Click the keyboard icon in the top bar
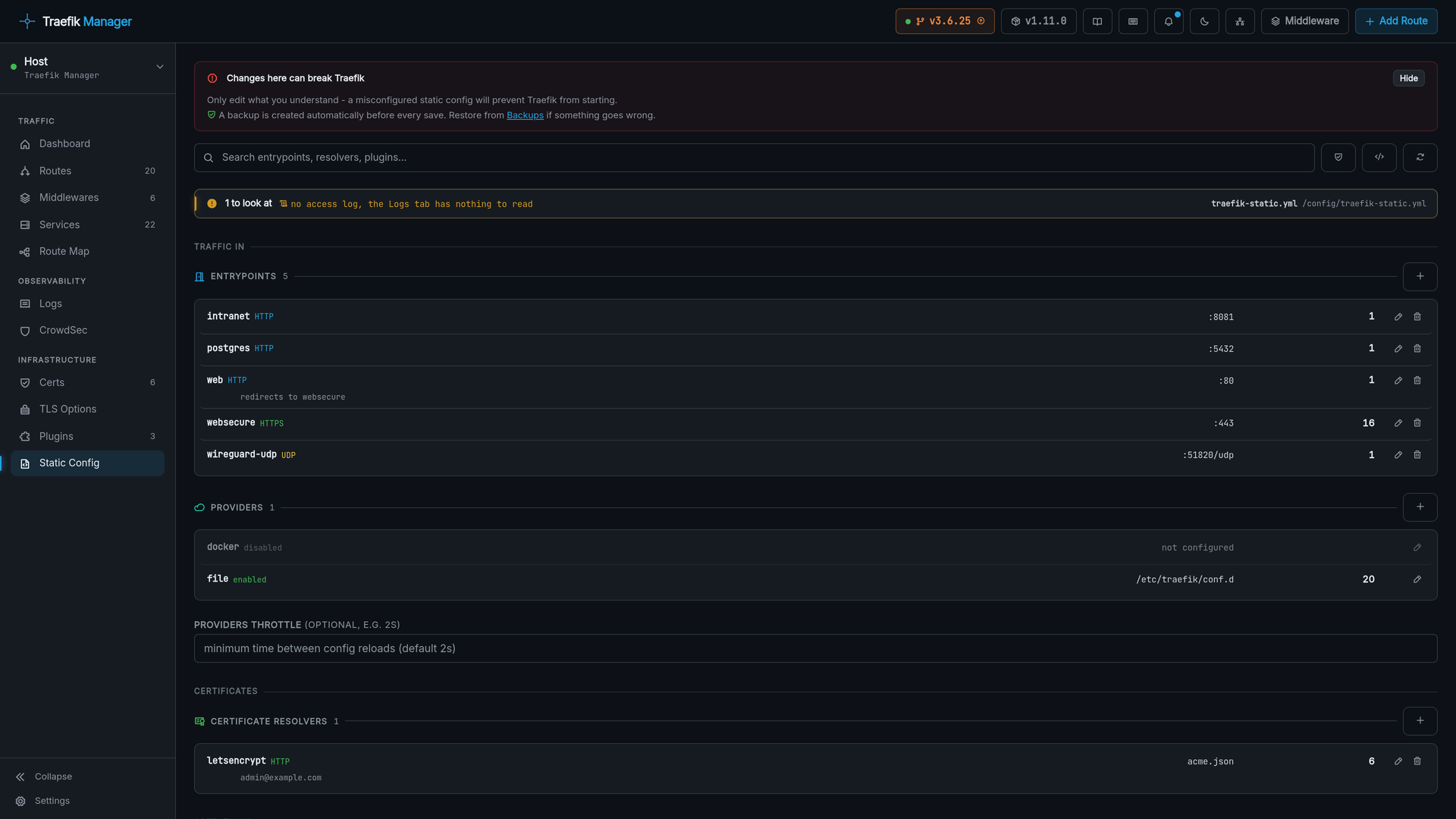This screenshot has width=1456, height=819. click(x=1133, y=21)
